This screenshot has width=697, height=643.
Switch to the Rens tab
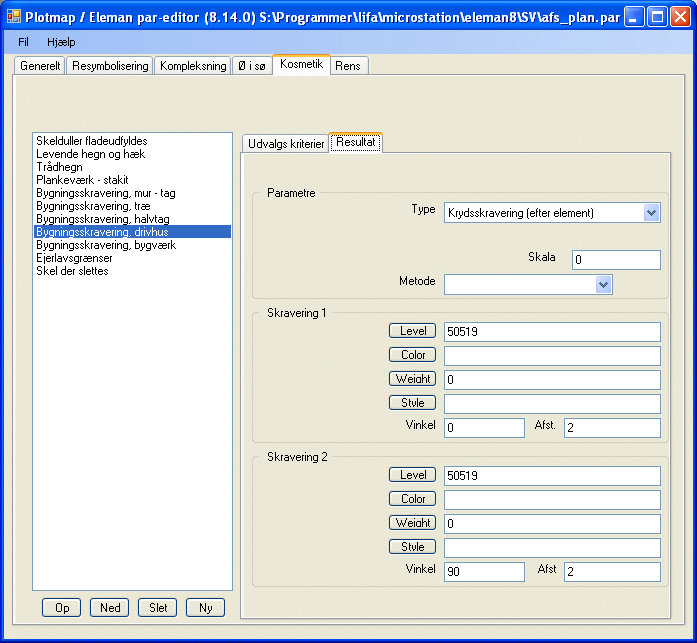point(348,66)
